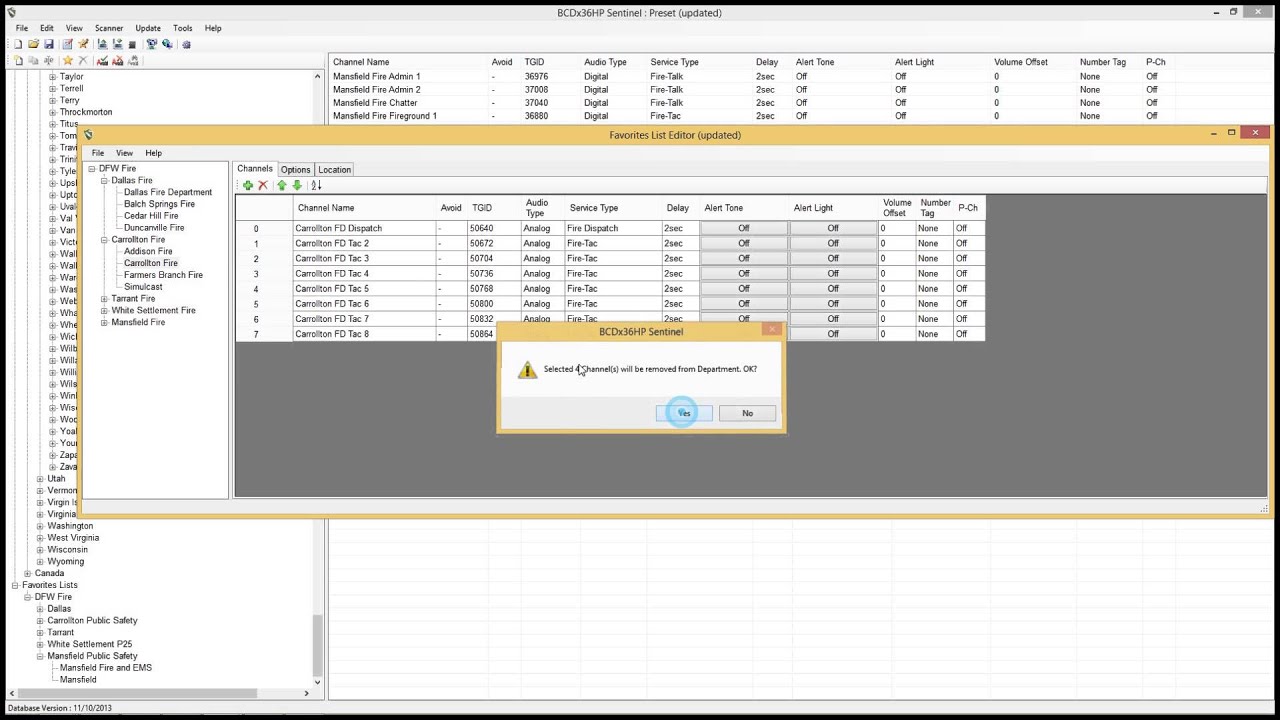Click the New file icon in main toolbar
1280x720 pixels.
pyautogui.click(x=18, y=44)
